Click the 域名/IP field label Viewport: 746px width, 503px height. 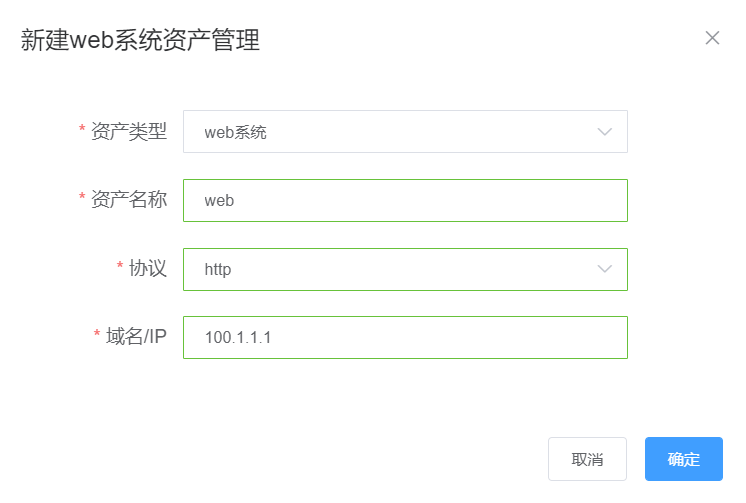pos(136,336)
